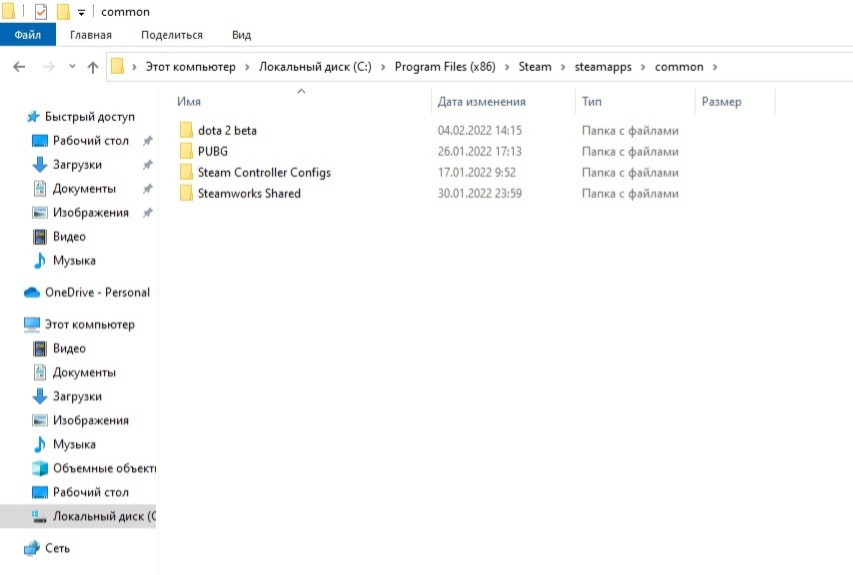Open Музыка under Этот компьютер

74,444
